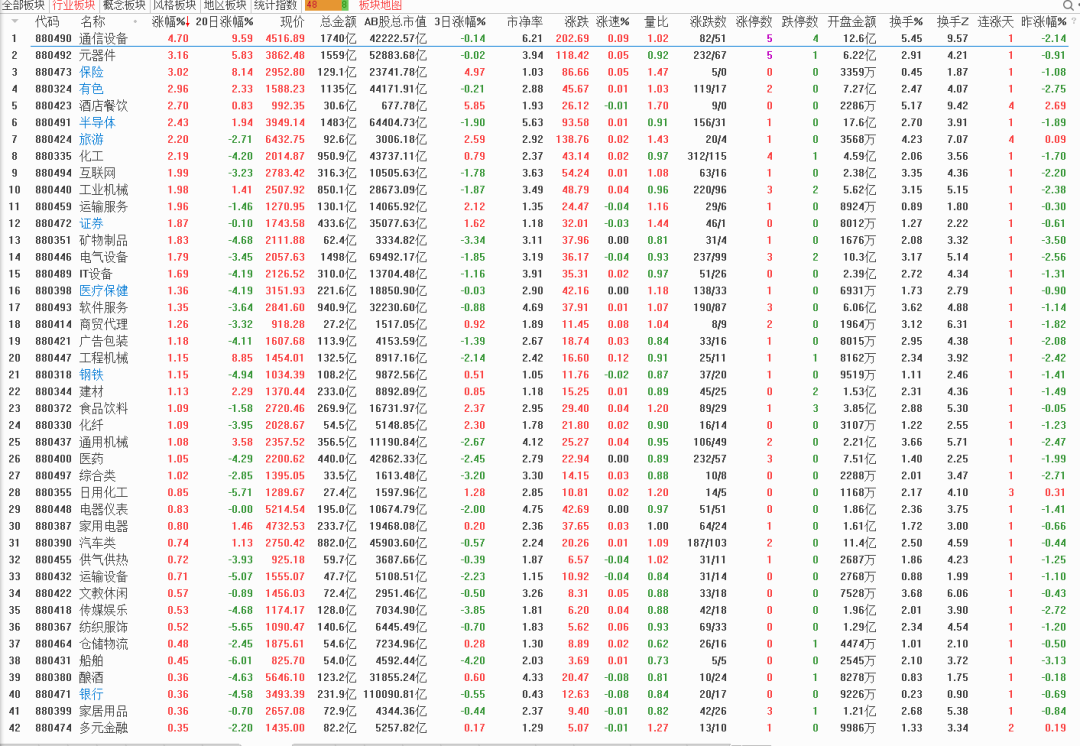
Task: Click code 880446 for 电气设备
Action: pos(53,257)
